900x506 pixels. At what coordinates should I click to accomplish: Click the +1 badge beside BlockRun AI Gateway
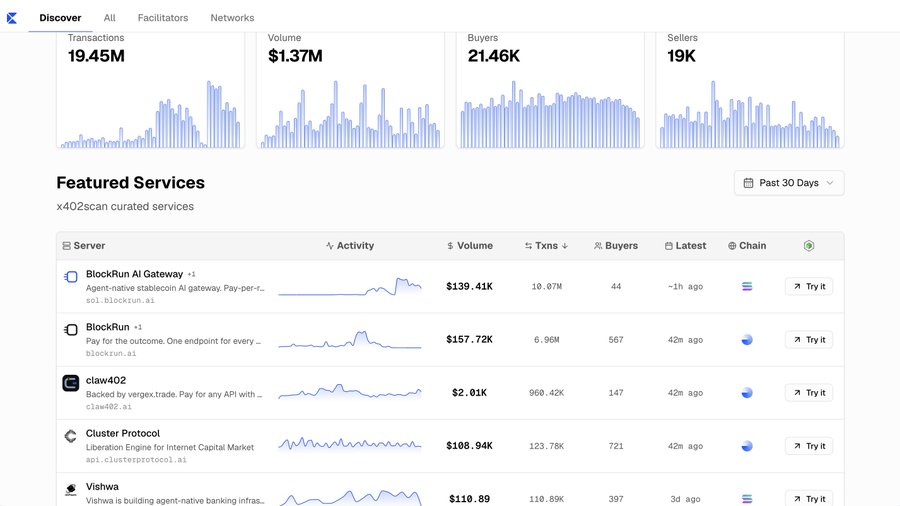coord(191,274)
